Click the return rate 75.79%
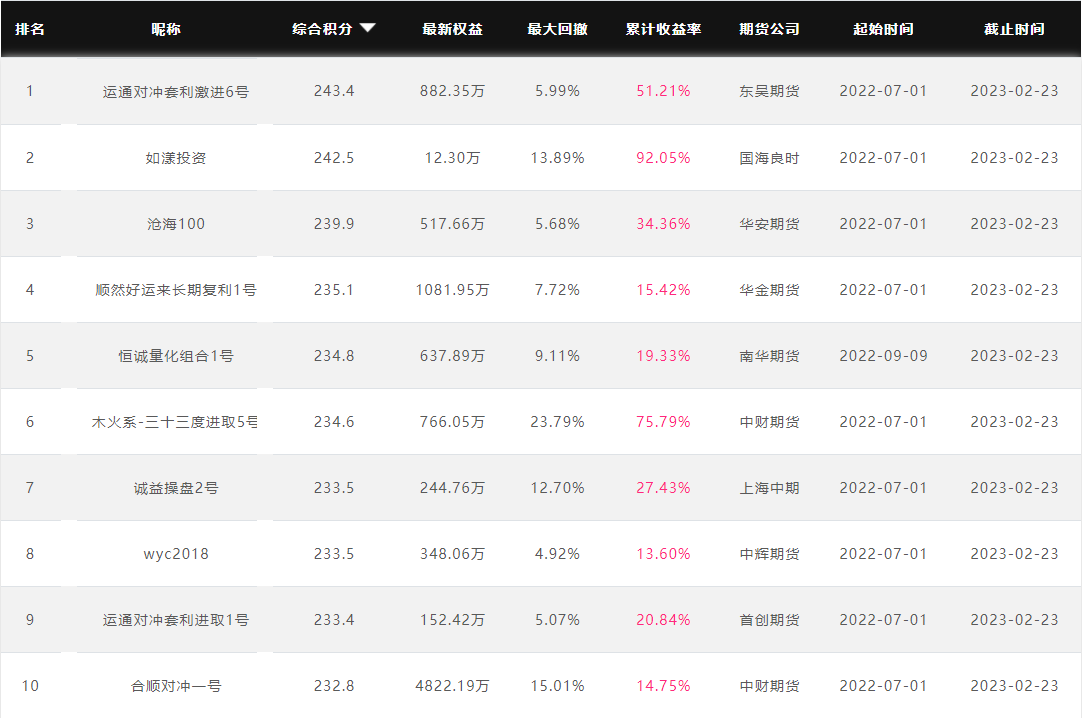The height and width of the screenshot is (718, 1082). coord(663,422)
